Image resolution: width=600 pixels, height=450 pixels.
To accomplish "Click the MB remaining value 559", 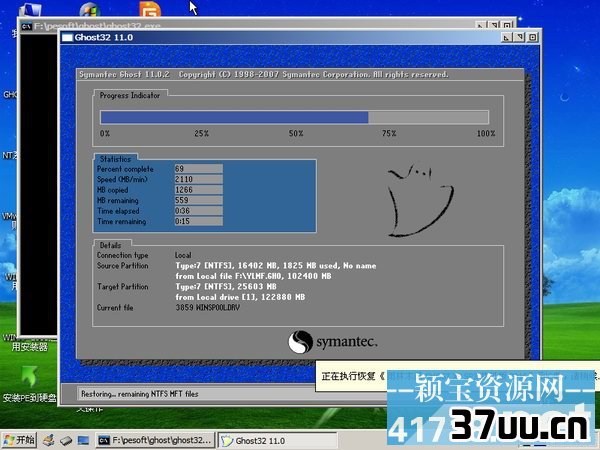I will [x=198, y=200].
